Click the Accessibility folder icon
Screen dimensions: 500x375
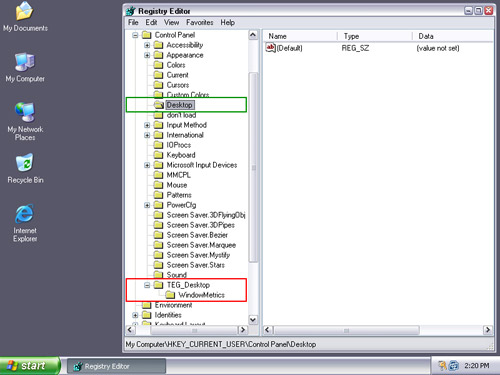pyautogui.click(x=158, y=45)
